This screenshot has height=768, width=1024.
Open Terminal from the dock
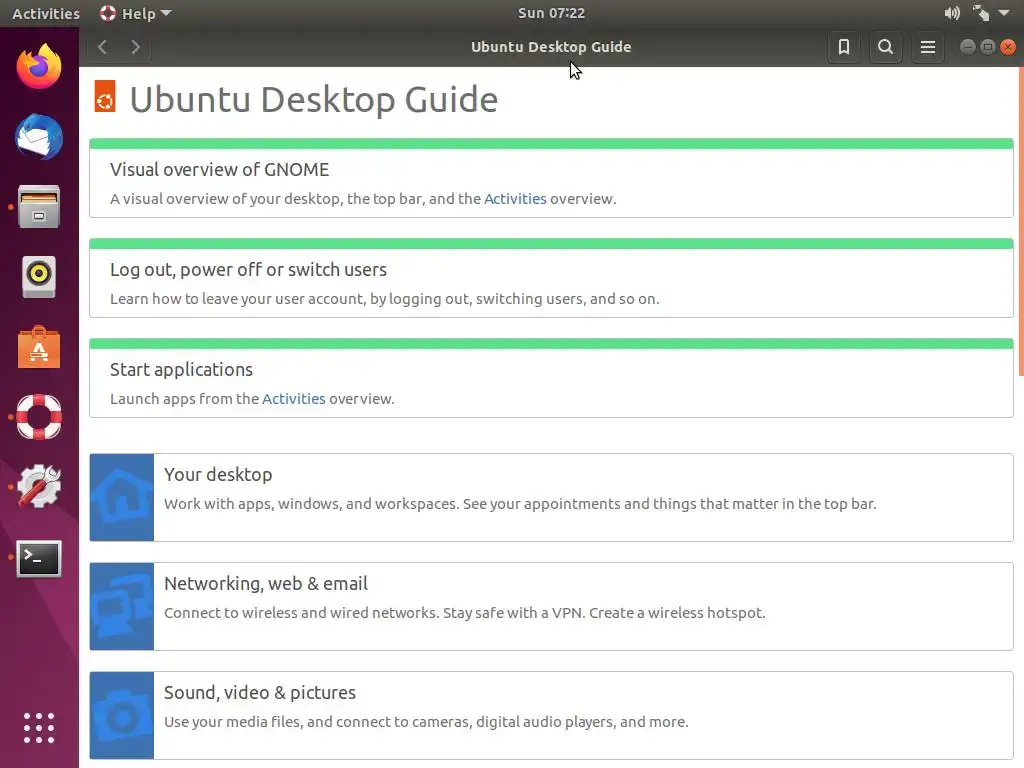[x=39, y=558]
